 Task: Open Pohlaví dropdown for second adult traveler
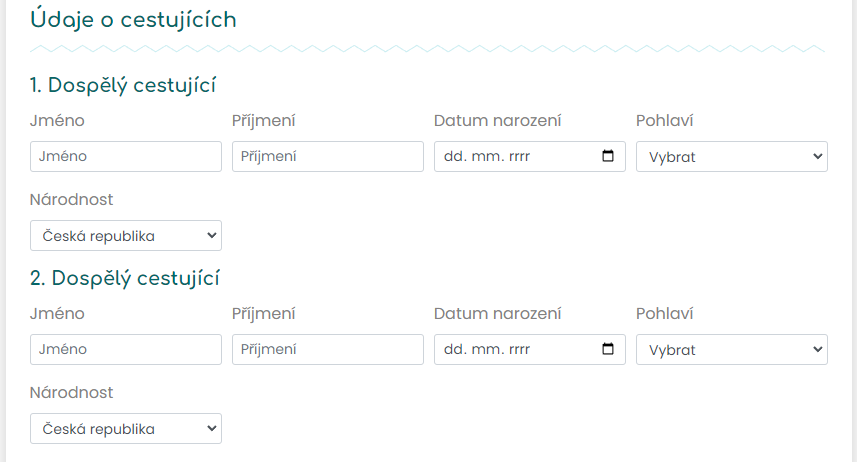(x=732, y=350)
